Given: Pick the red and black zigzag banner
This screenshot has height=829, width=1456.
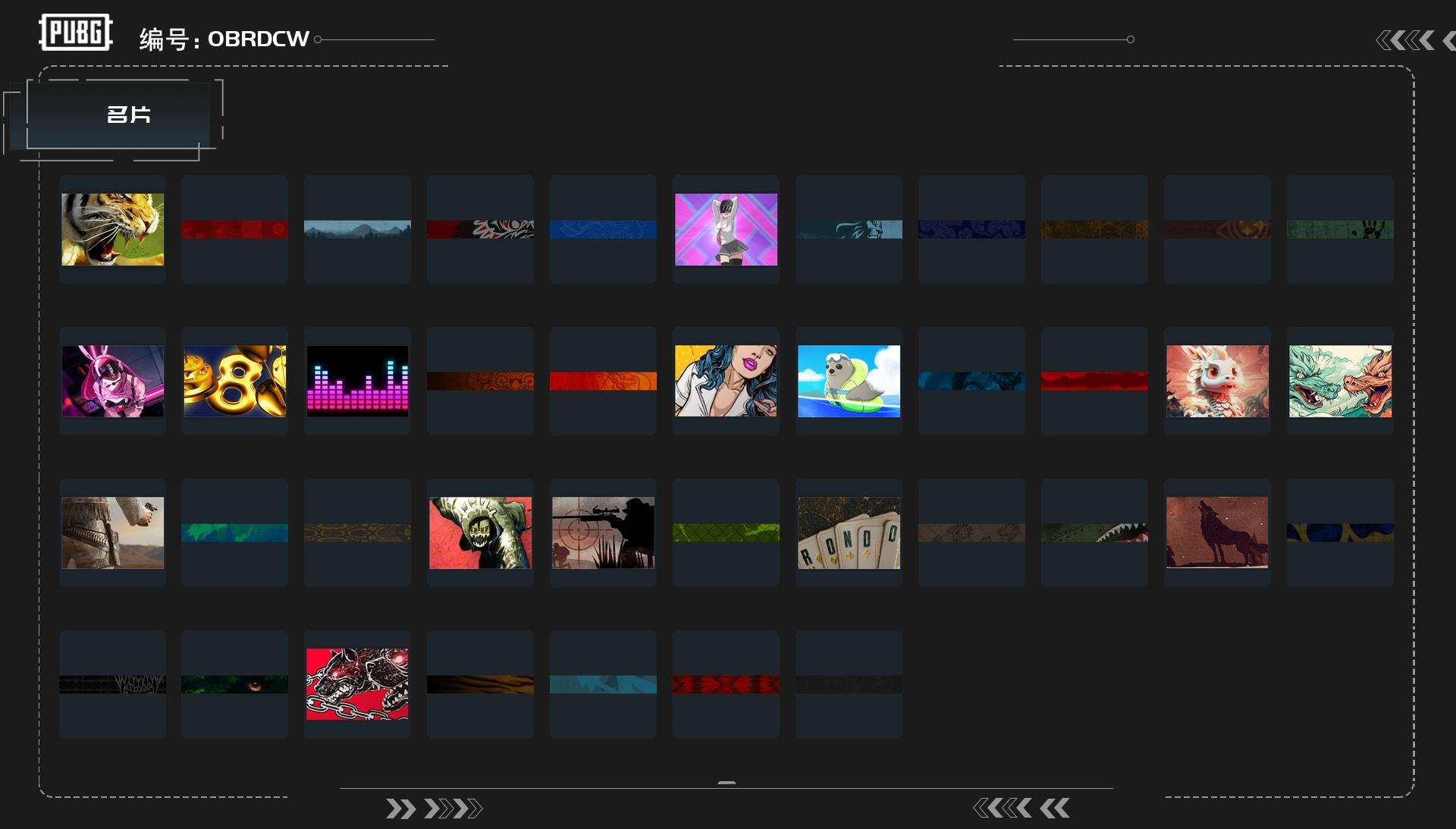Looking at the screenshot, I should coord(726,684).
